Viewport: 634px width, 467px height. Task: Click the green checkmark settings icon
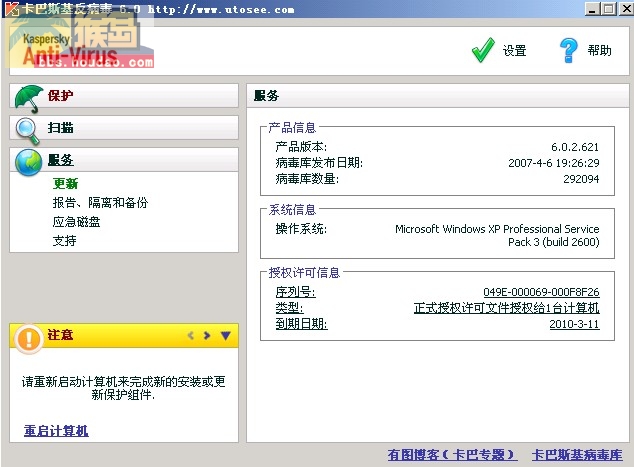[483, 50]
